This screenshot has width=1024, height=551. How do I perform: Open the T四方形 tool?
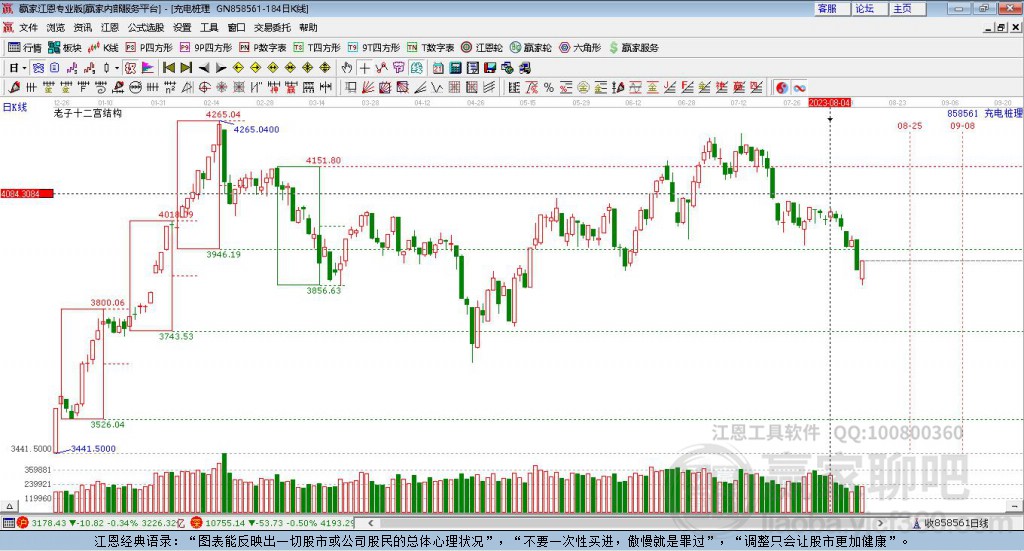pyautogui.click(x=317, y=48)
